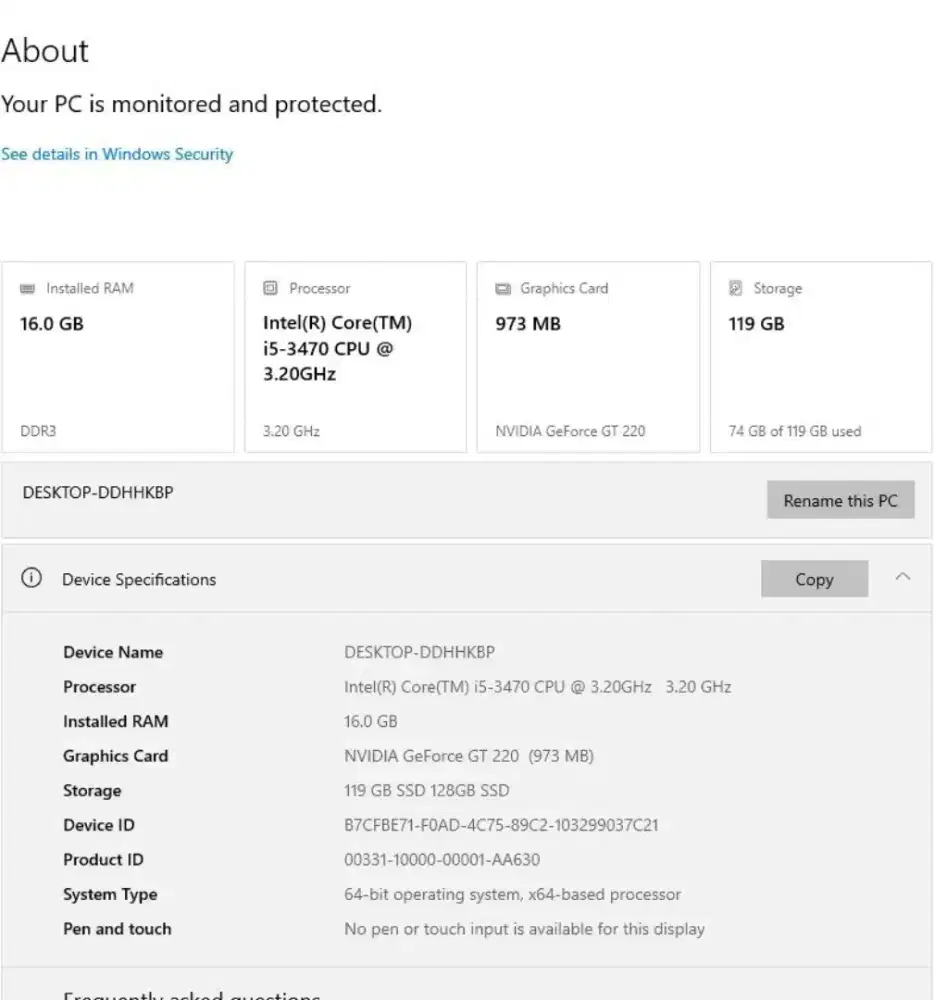Click the Device ID value
The image size is (935, 1000).
[x=501, y=825]
